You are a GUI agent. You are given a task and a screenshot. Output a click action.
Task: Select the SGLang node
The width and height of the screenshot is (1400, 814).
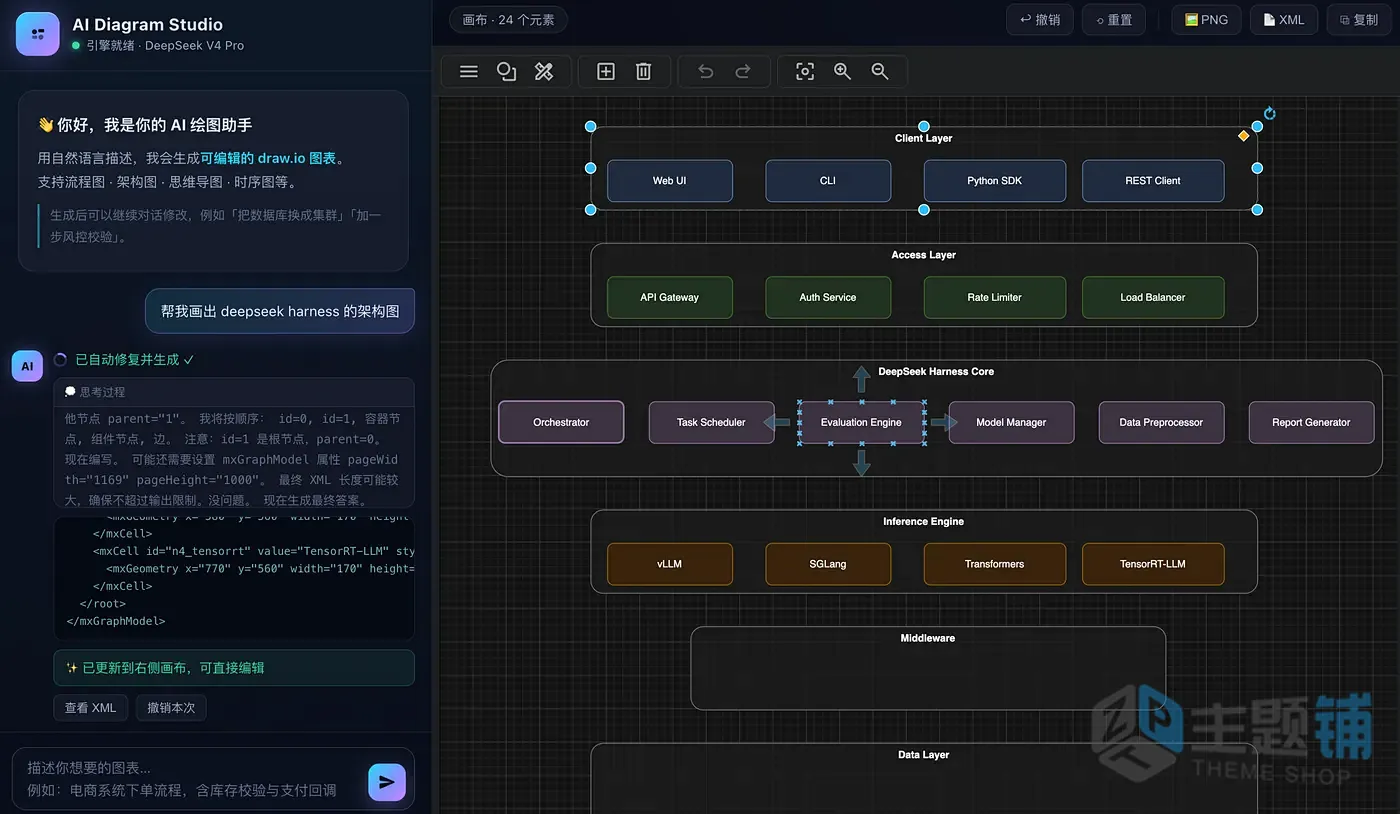(828, 564)
